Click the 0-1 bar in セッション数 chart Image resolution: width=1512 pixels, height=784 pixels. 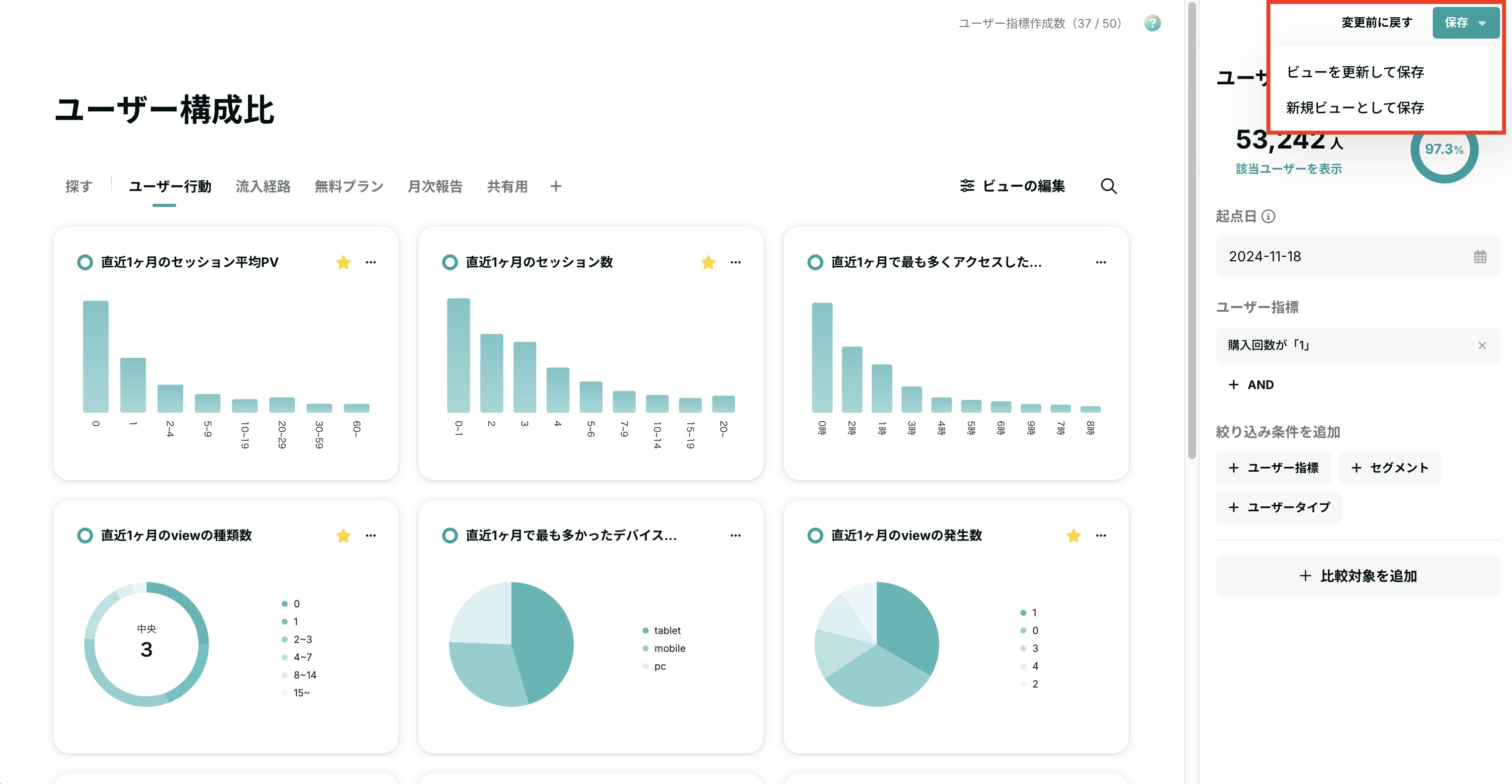[x=458, y=355]
